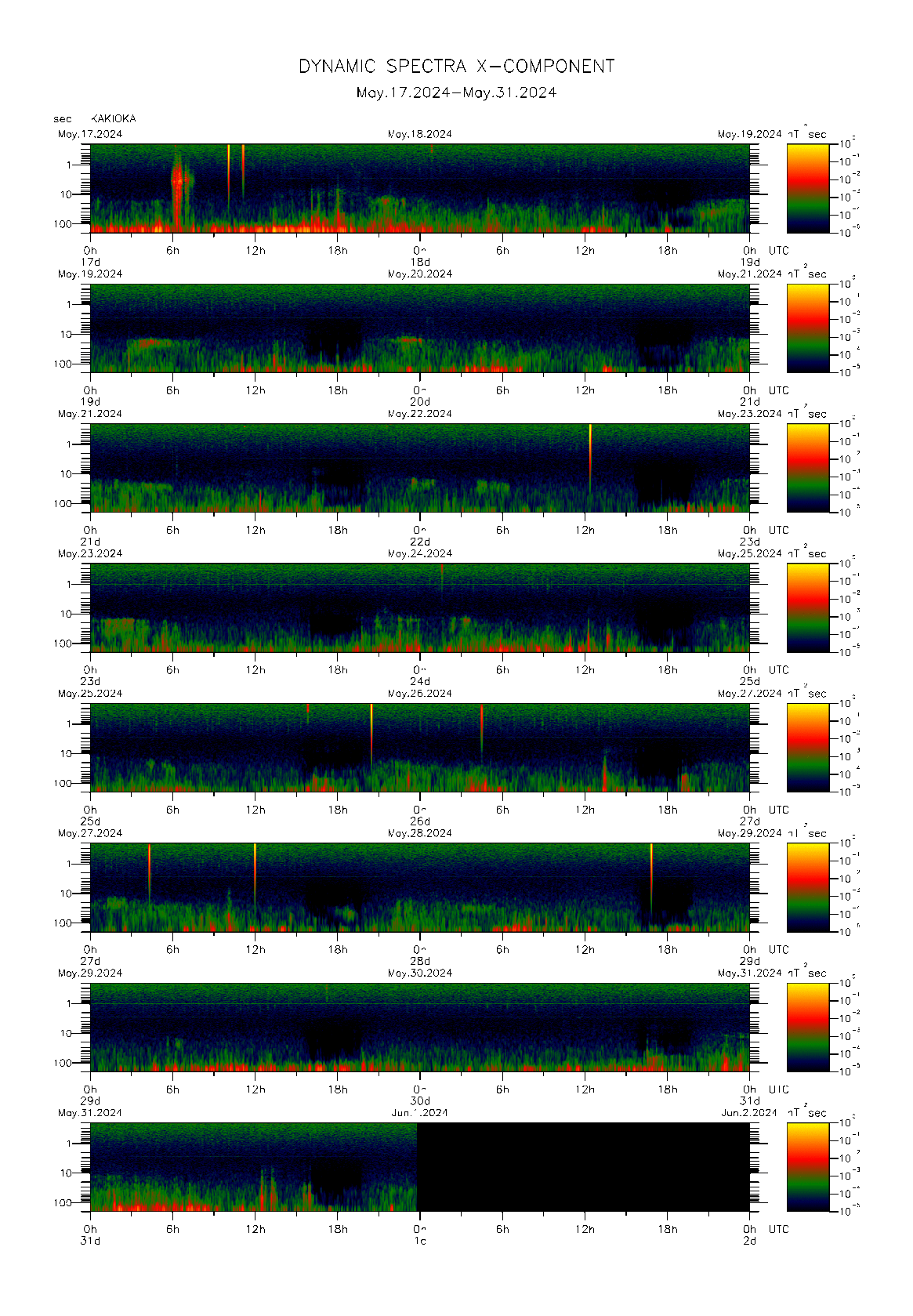Click the May.30.2024 panel date label
The width and height of the screenshot is (913, 1316).
pyautogui.click(x=420, y=973)
